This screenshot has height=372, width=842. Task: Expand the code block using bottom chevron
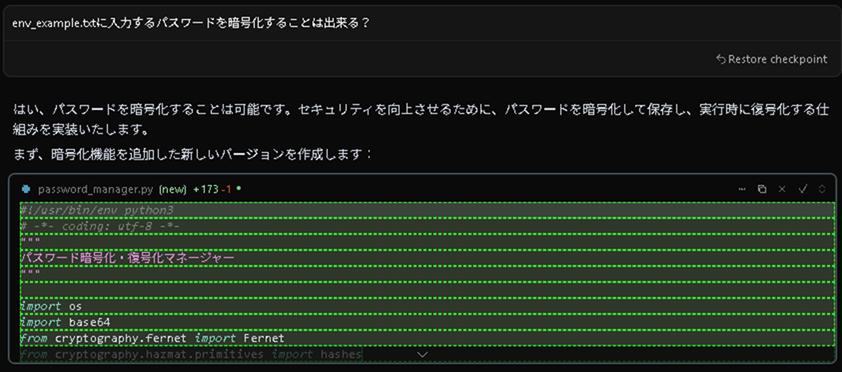pyautogui.click(x=423, y=354)
